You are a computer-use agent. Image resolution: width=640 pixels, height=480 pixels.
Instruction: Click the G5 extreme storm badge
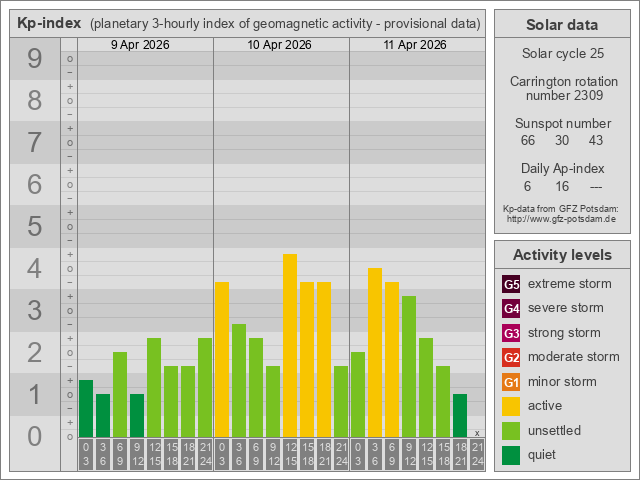[511, 284]
